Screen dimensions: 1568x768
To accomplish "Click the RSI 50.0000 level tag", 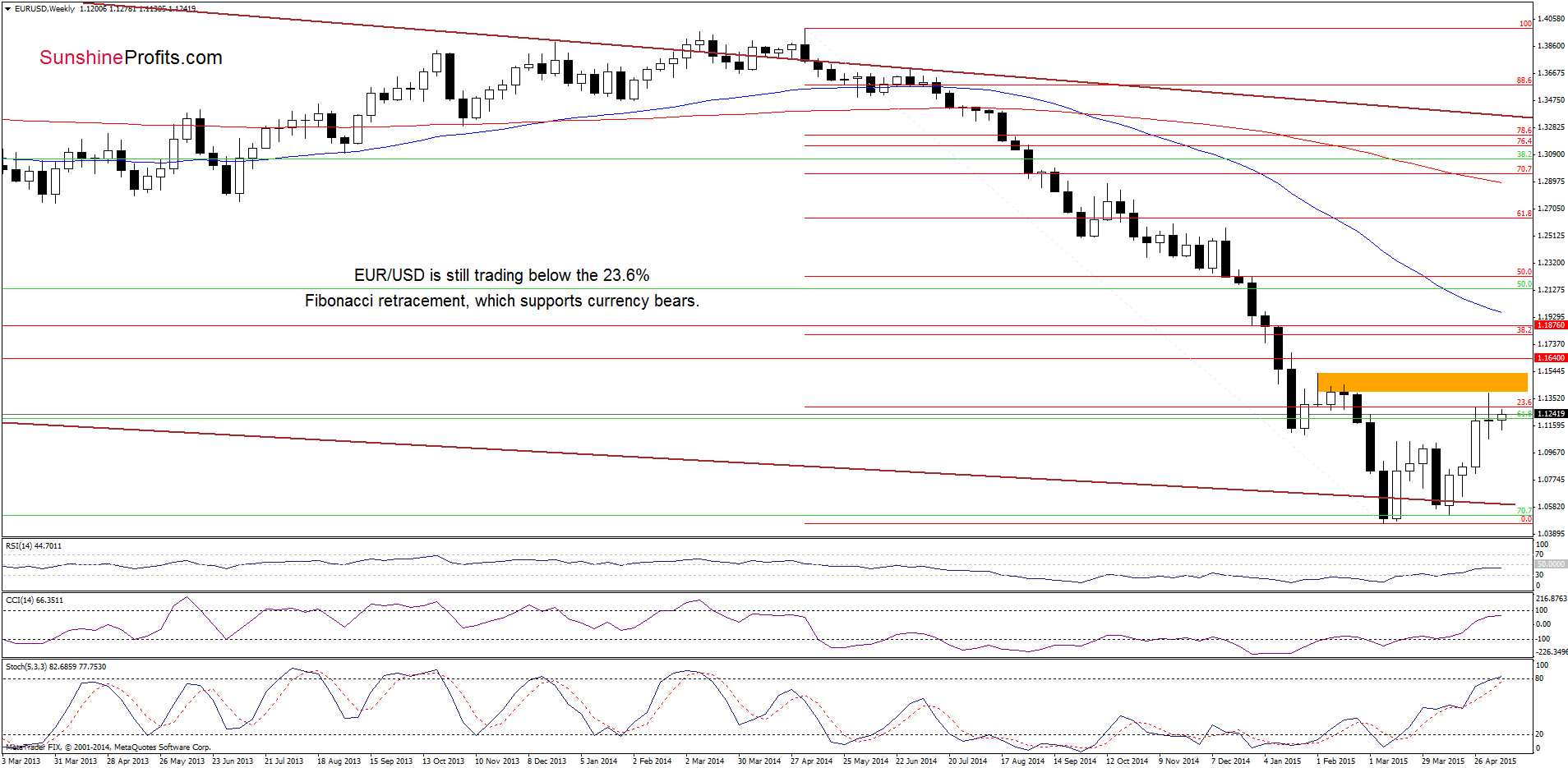I will click(1551, 564).
